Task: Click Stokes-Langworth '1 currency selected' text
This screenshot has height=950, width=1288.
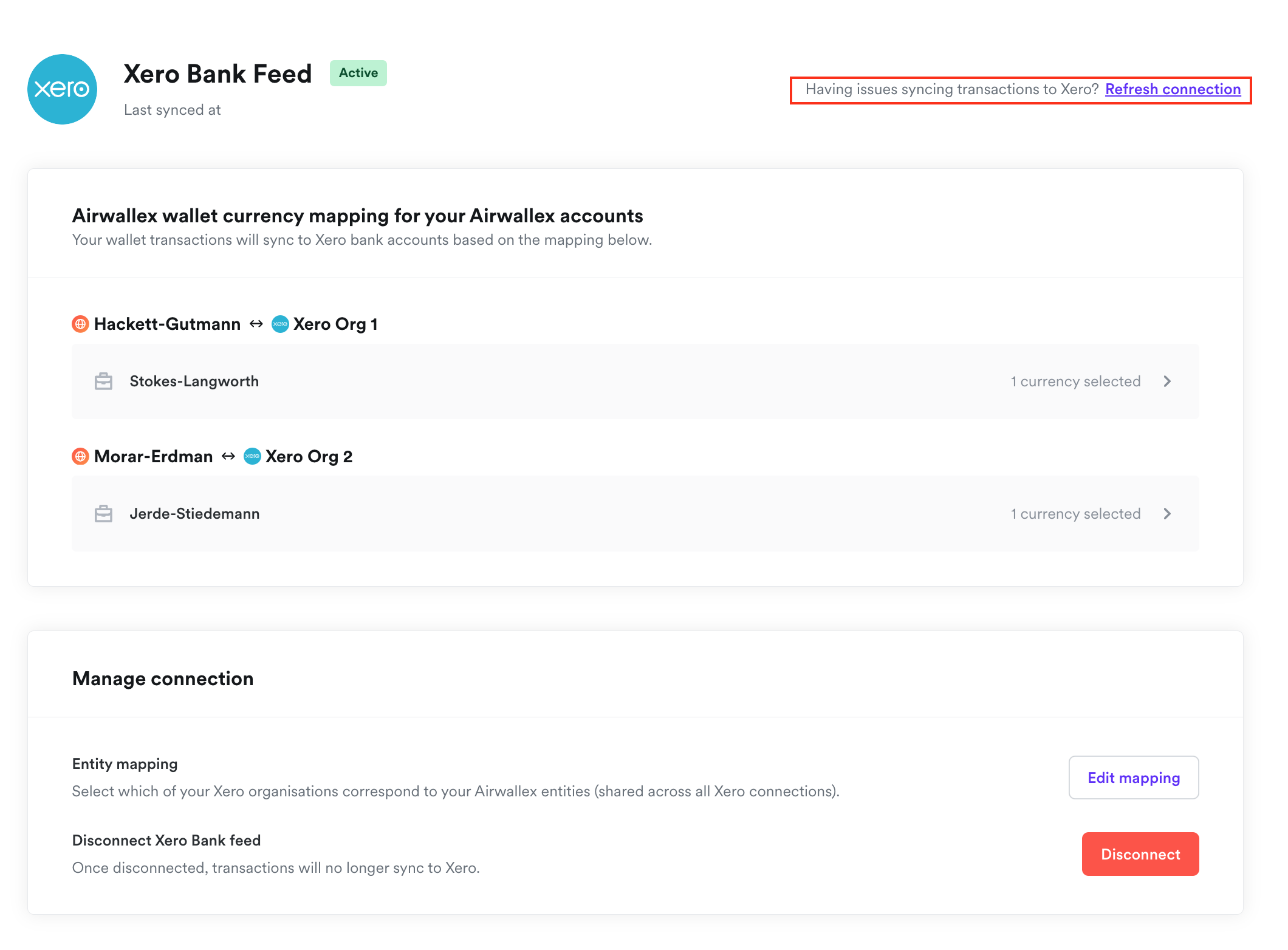Action: click(x=1075, y=381)
